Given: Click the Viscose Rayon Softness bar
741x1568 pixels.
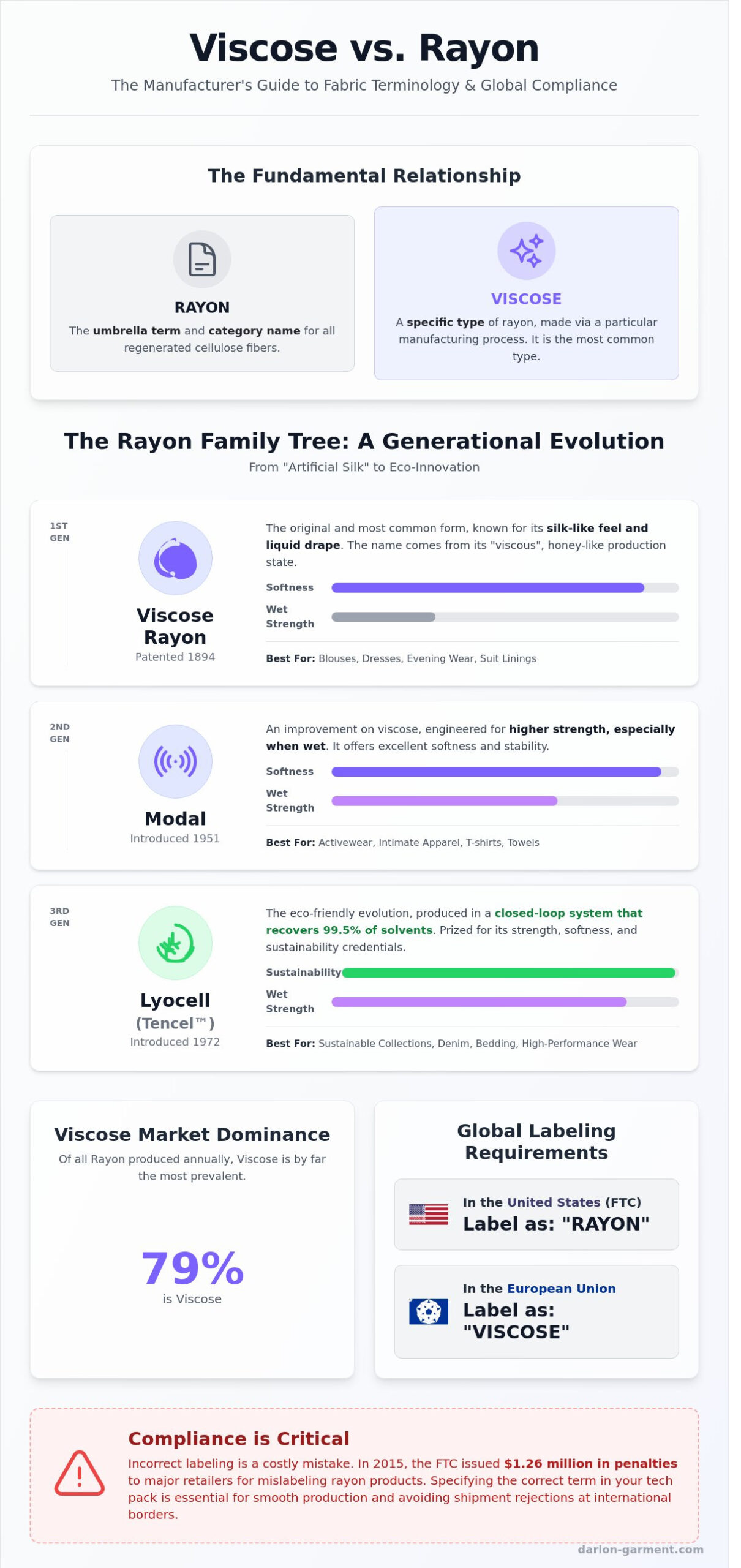Looking at the screenshot, I should 505,587.
